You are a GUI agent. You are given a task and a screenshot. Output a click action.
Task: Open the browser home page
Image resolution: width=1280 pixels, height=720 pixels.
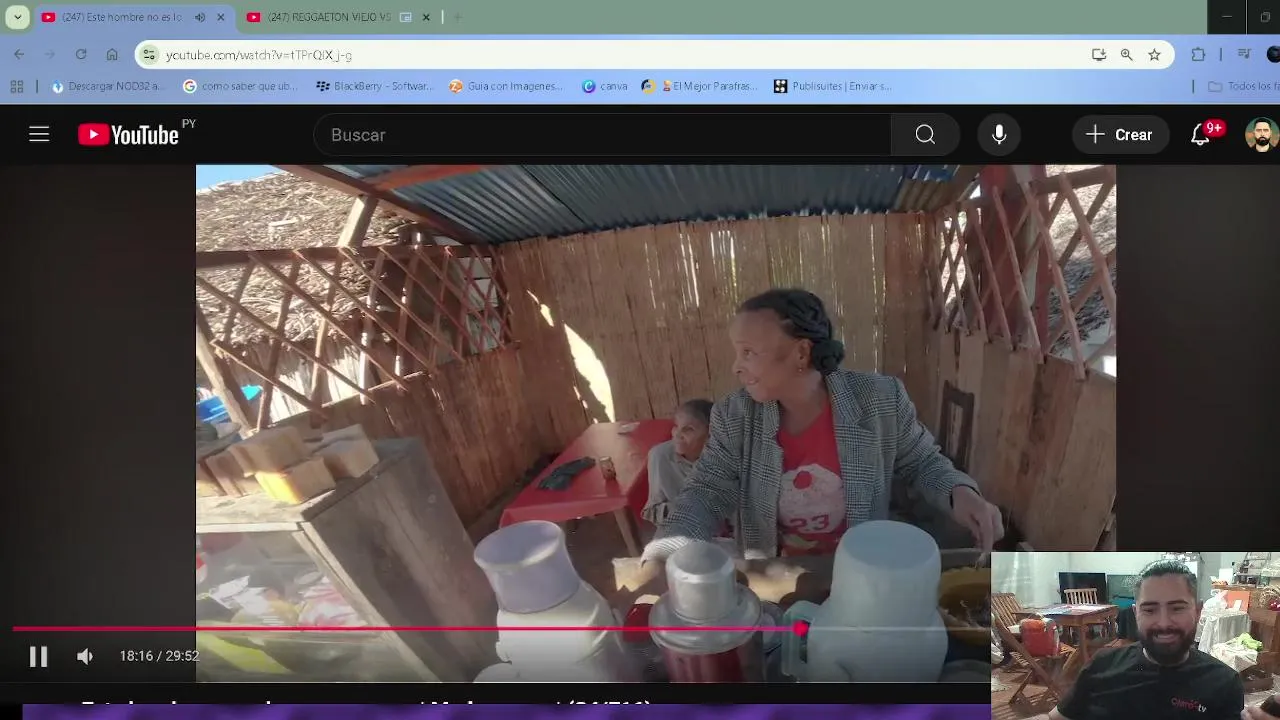(x=112, y=54)
